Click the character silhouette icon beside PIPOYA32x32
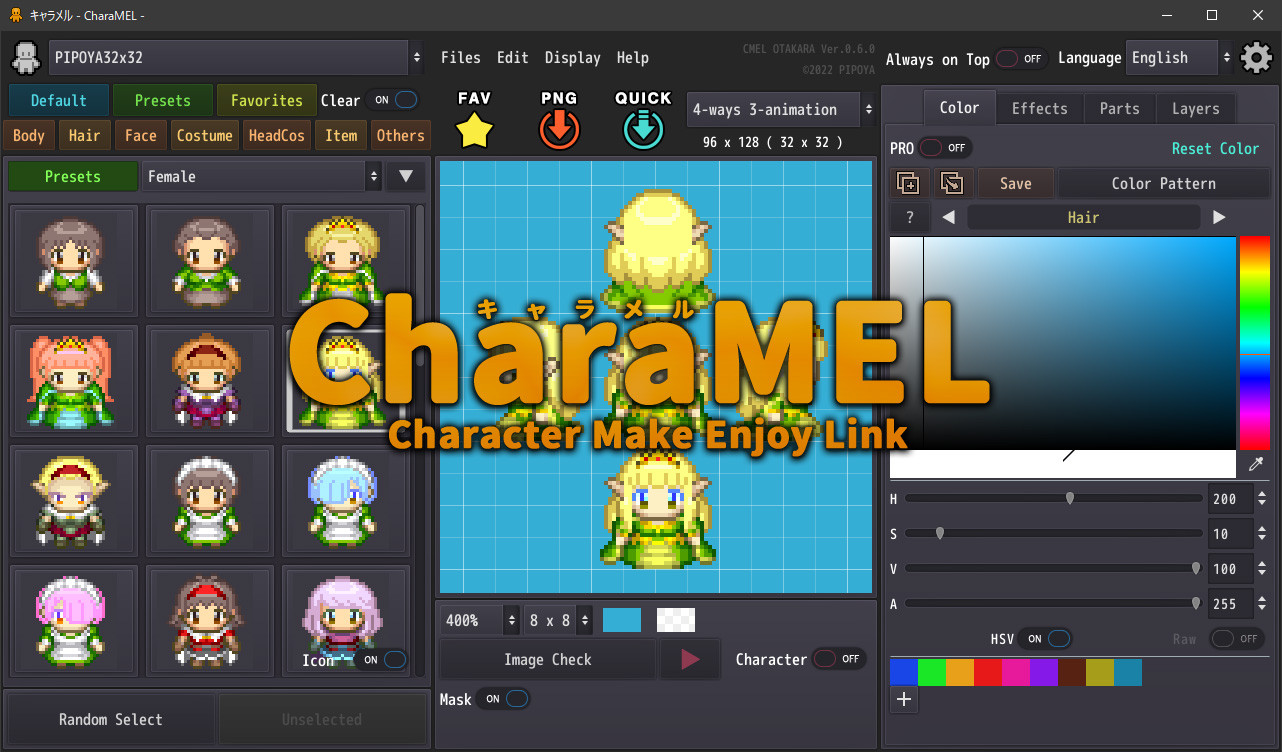This screenshot has height=752, width=1282. point(25,58)
